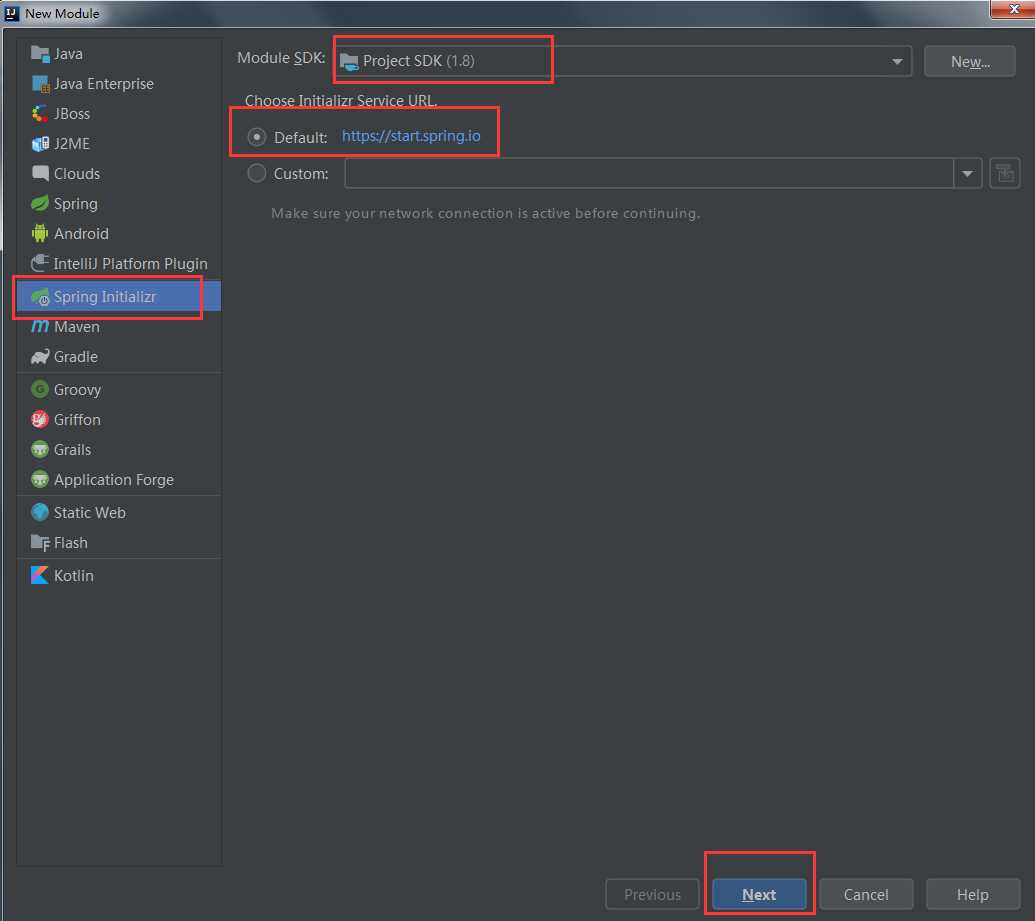Select the Groovy G icon
Screen dimensions: 1035x921
pos(40,390)
